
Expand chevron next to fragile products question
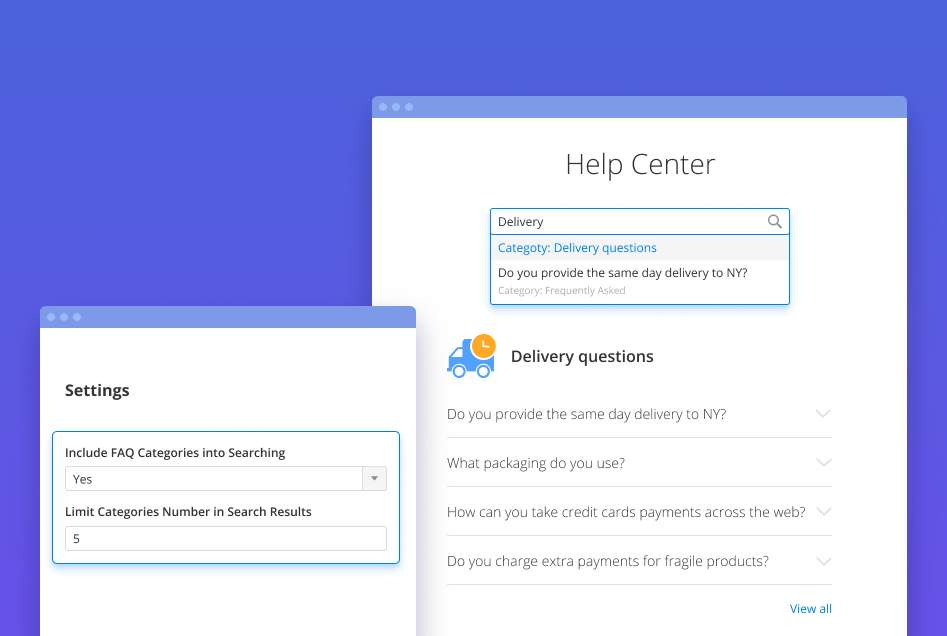[x=823, y=560]
